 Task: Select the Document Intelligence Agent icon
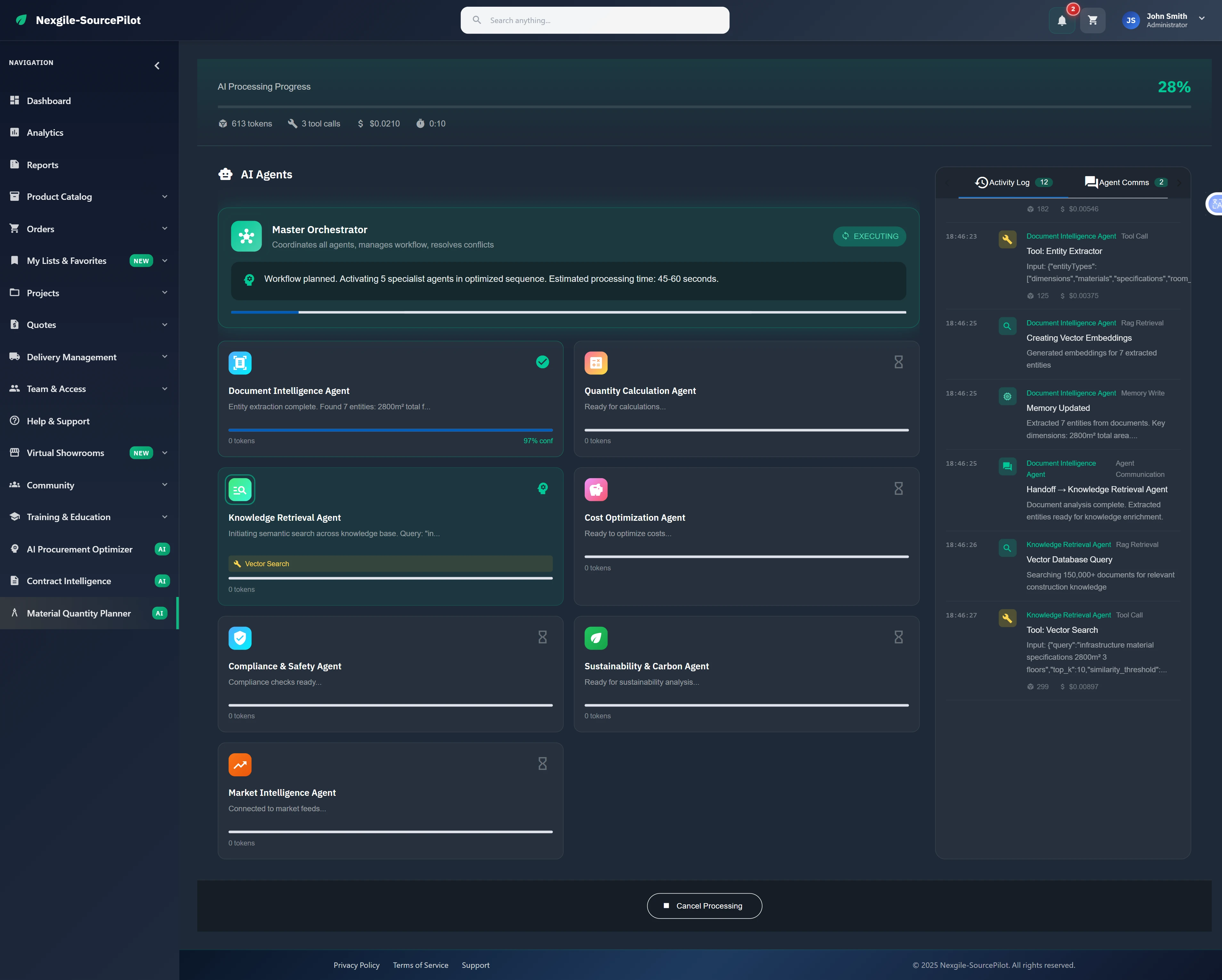(x=240, y=363)
